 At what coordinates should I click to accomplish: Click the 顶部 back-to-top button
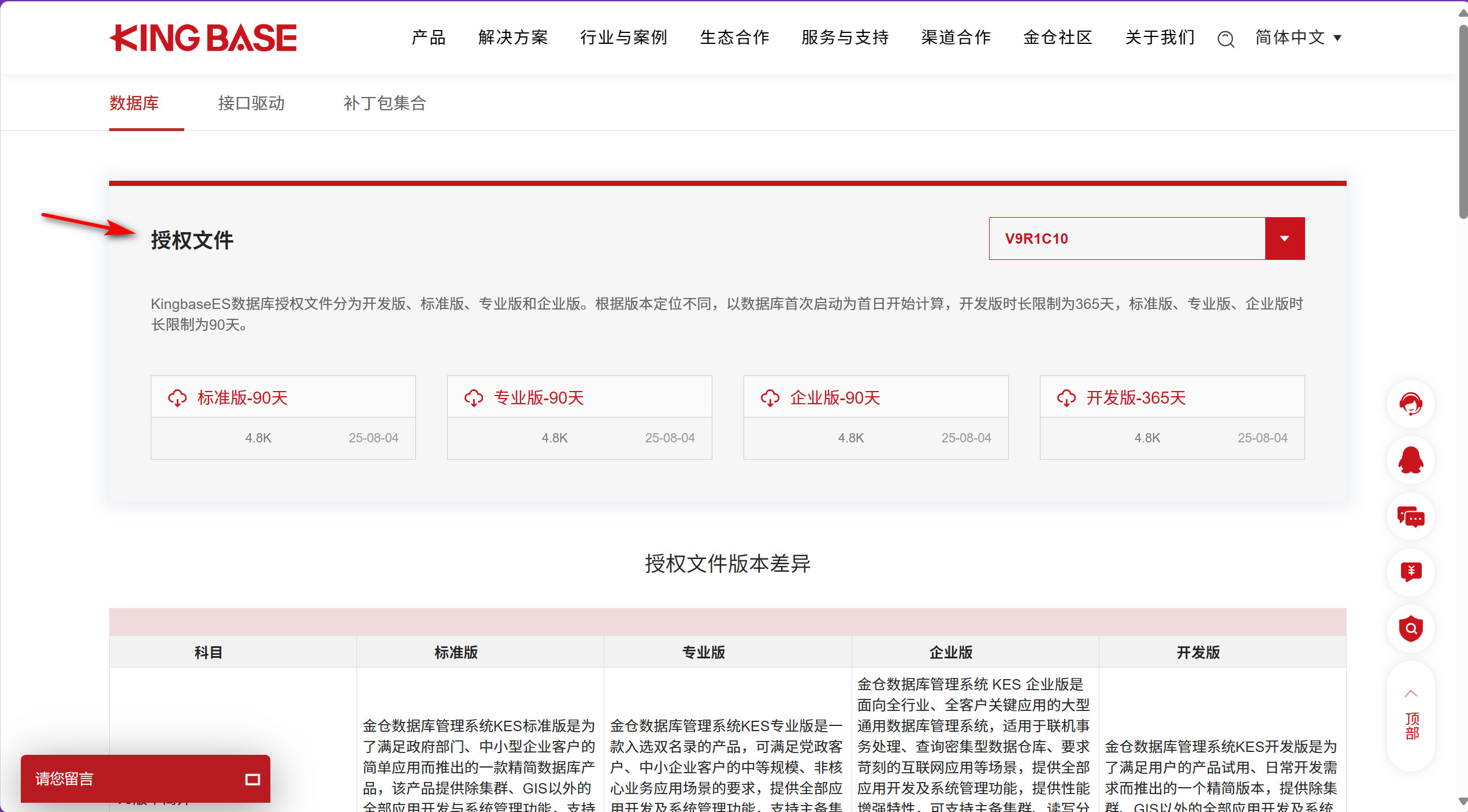[1411, 716]
